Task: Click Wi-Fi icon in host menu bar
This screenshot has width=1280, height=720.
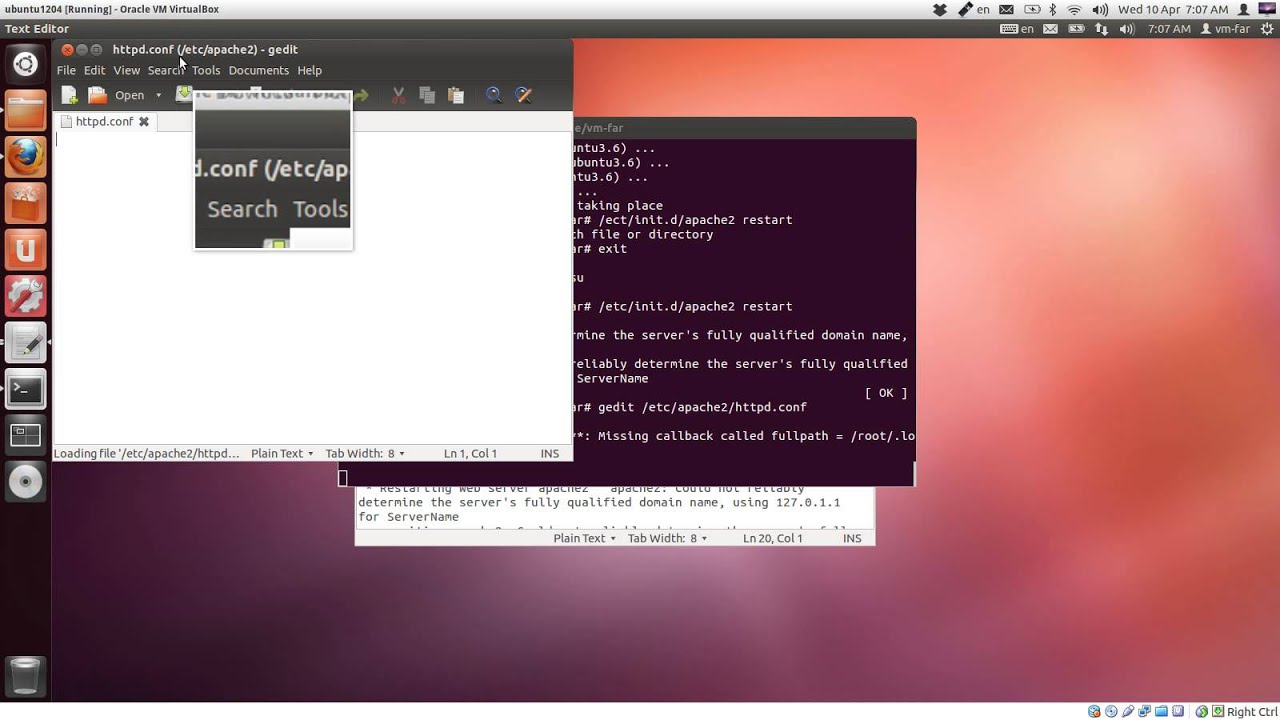Action: 1075,9
